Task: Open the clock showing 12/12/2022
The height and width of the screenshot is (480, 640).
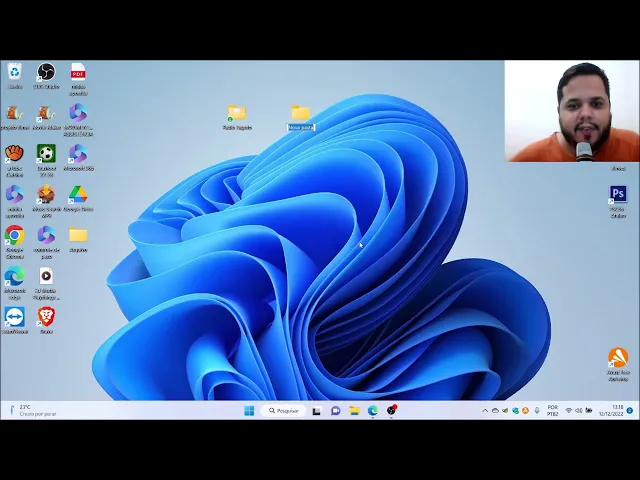Action: click(x=611, y=411)
